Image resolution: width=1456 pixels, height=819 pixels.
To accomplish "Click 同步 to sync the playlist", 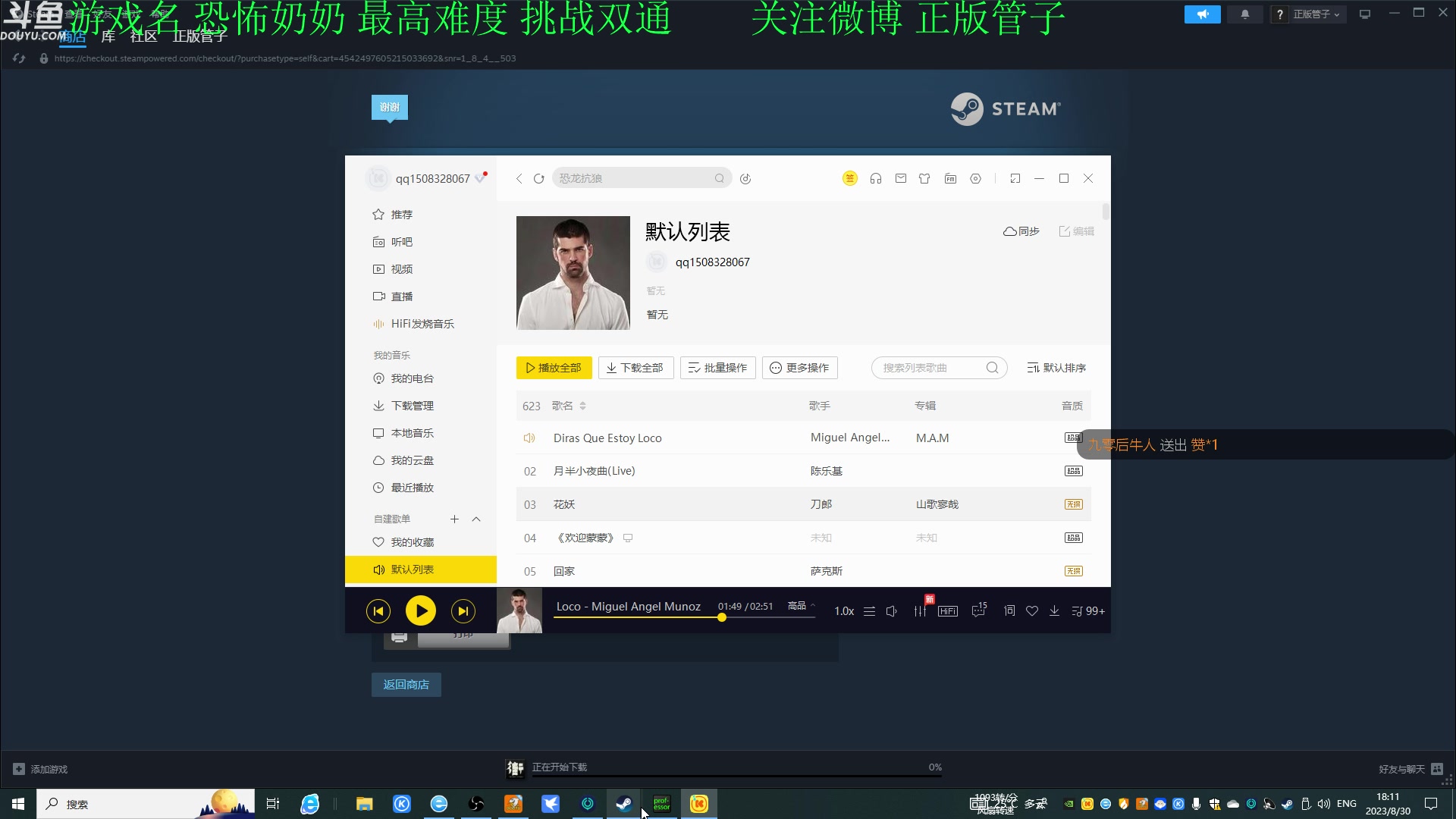I will coord(1021,231).
